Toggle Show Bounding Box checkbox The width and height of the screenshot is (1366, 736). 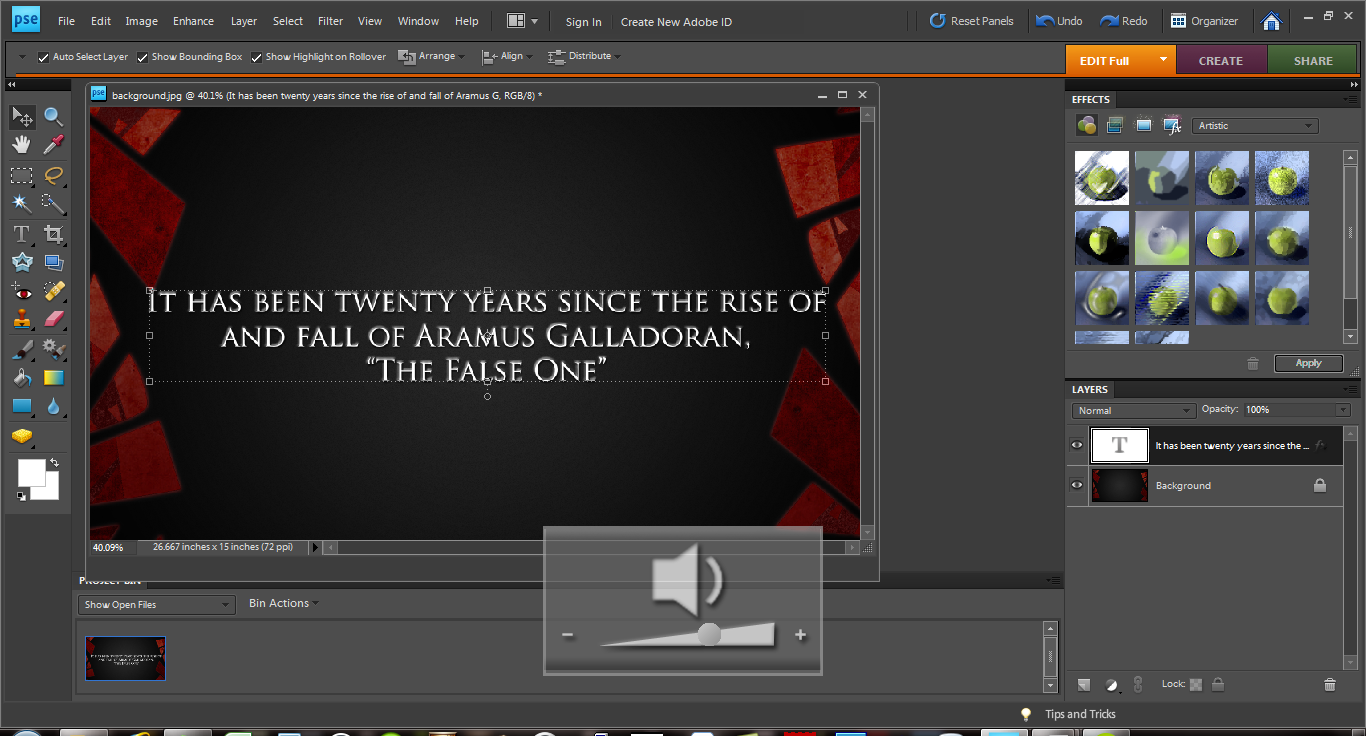pos(143,57)
